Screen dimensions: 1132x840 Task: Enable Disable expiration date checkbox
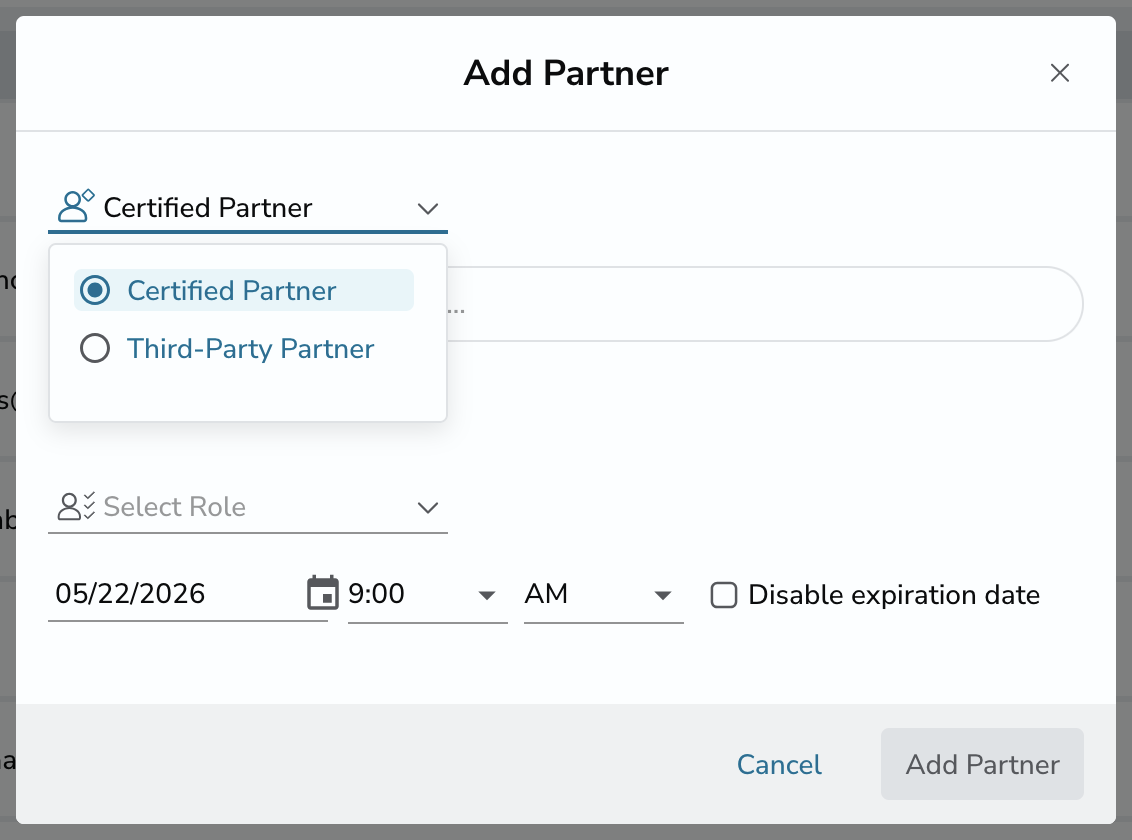point(723,595)
